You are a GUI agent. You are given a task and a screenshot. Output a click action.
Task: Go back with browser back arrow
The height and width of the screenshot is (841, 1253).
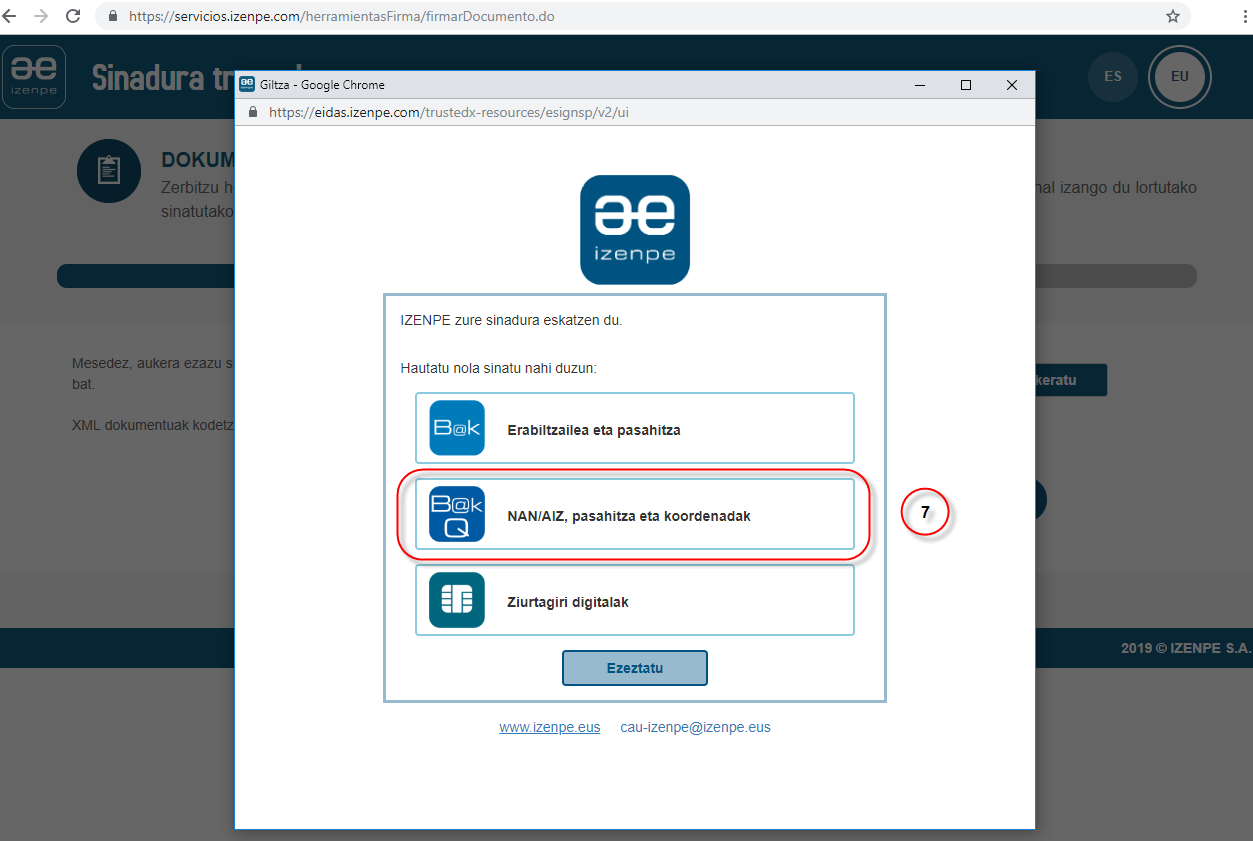coord(11,16)
